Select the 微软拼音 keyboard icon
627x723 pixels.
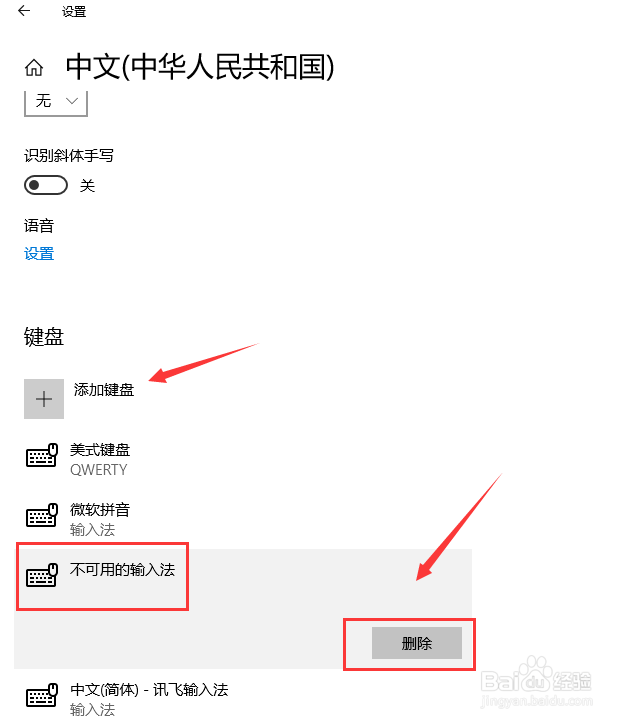coord(42,515)
